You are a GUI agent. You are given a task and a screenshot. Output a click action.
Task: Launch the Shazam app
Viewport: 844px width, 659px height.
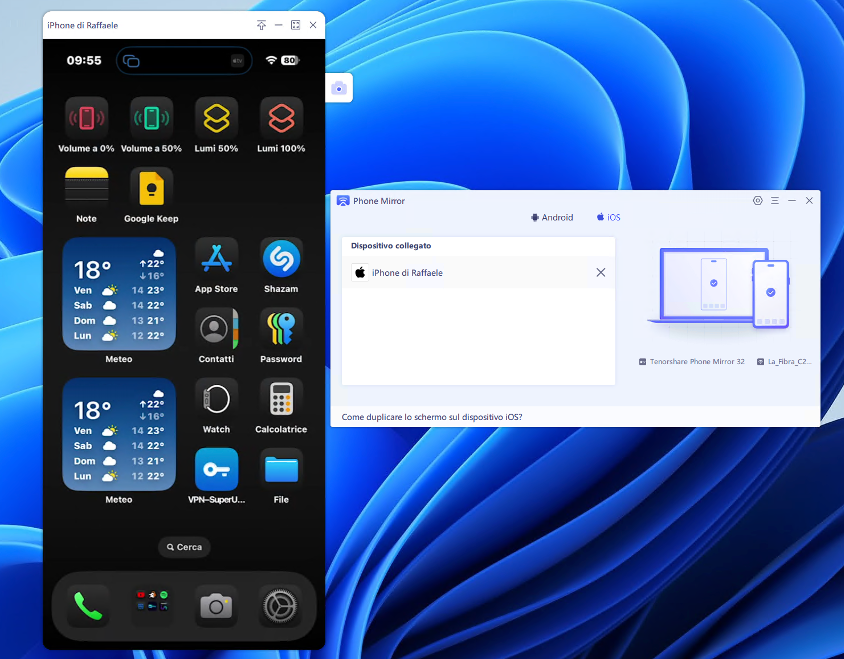(281, 258)
